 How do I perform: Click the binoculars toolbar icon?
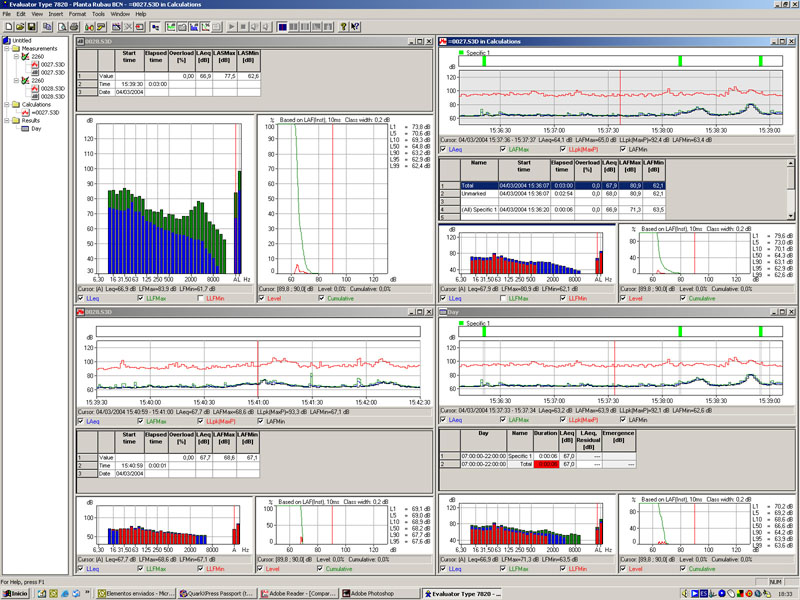click(x=90, y=27)
